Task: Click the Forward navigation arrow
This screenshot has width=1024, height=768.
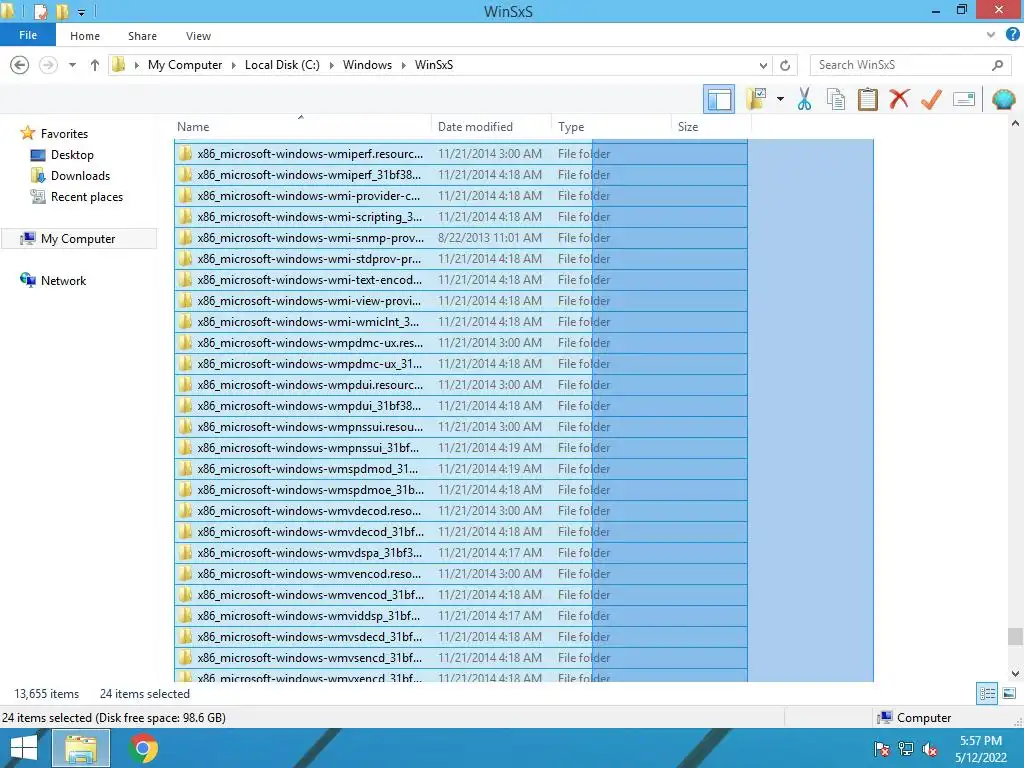Action: [48, 65]
